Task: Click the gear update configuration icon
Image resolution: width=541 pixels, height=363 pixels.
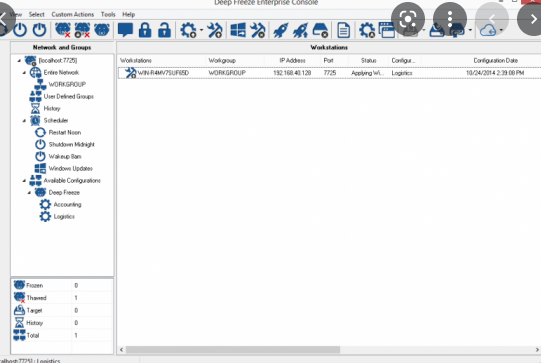Action: click(188, 30)
